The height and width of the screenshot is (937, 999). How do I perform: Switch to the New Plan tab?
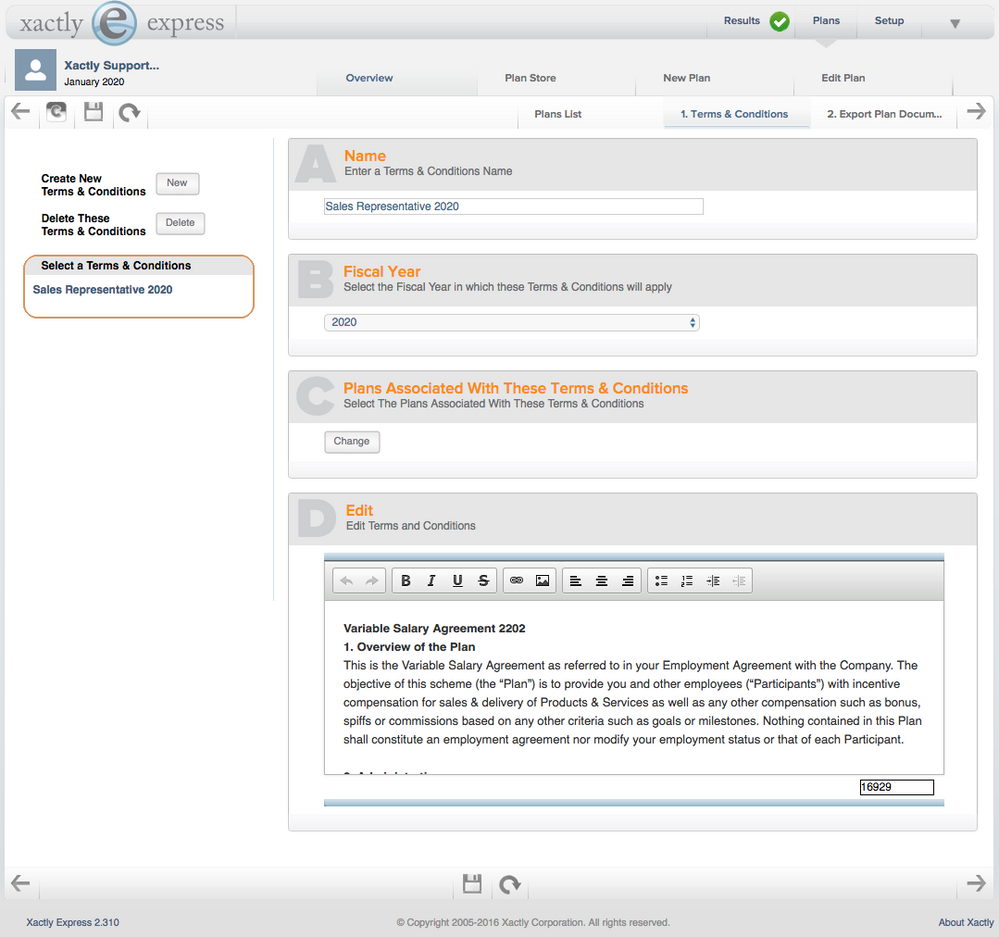click(686, 78)
